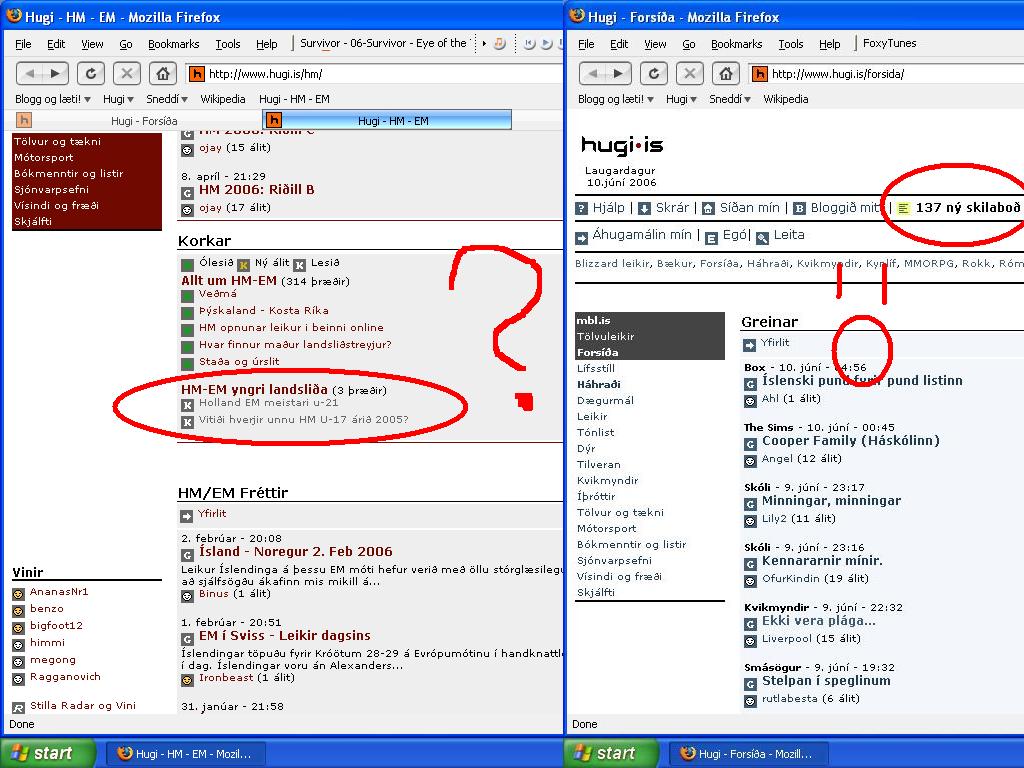Open Þýskaland - Kosta Ríka thread
Image resolution: width=1024 pixels, height=768 pixels.
tap(264, 310)
